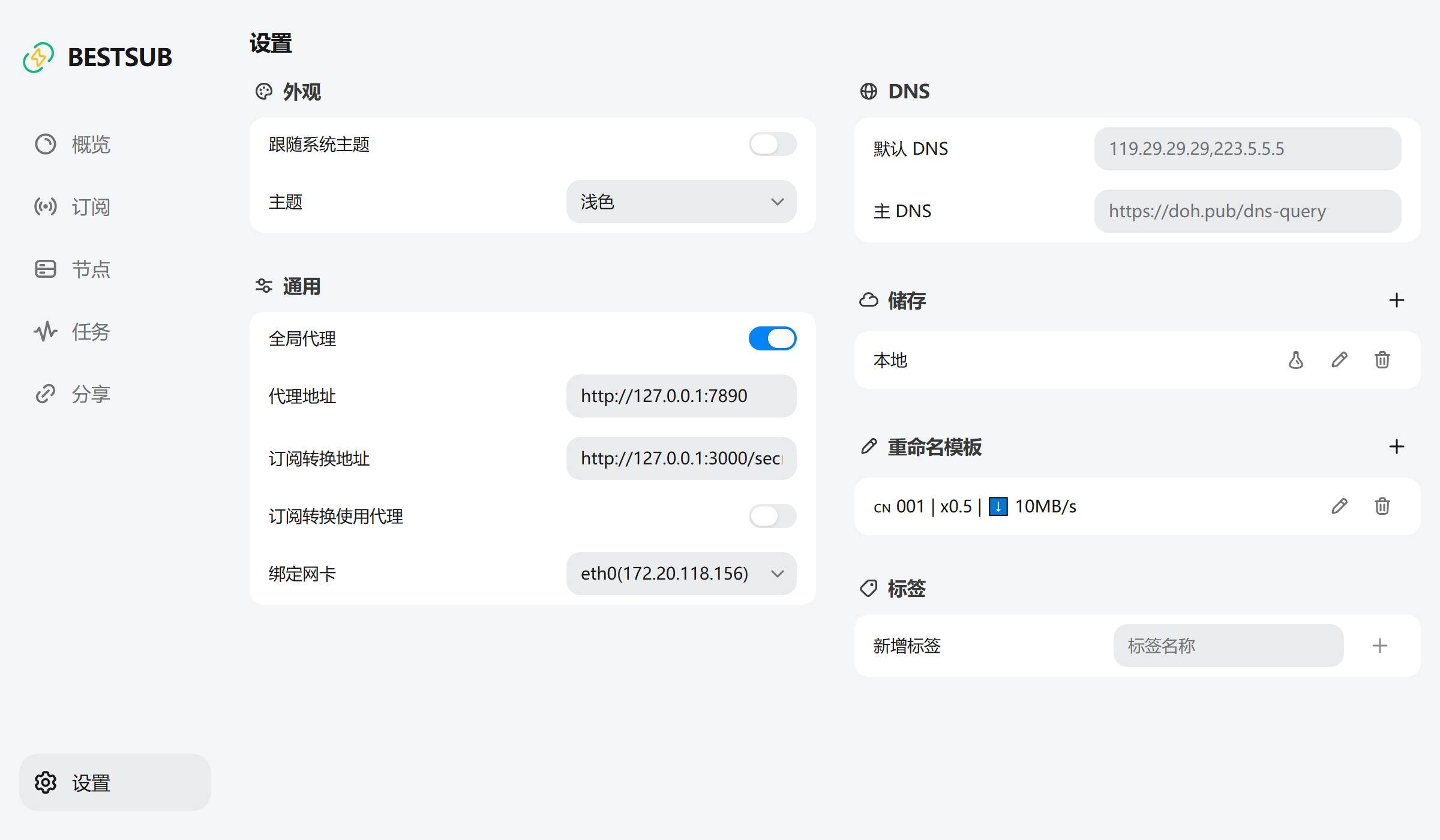Click the 标签 tag heading icon
The width and height of the screenshot is (1440, 840).
tap(869, 588)
